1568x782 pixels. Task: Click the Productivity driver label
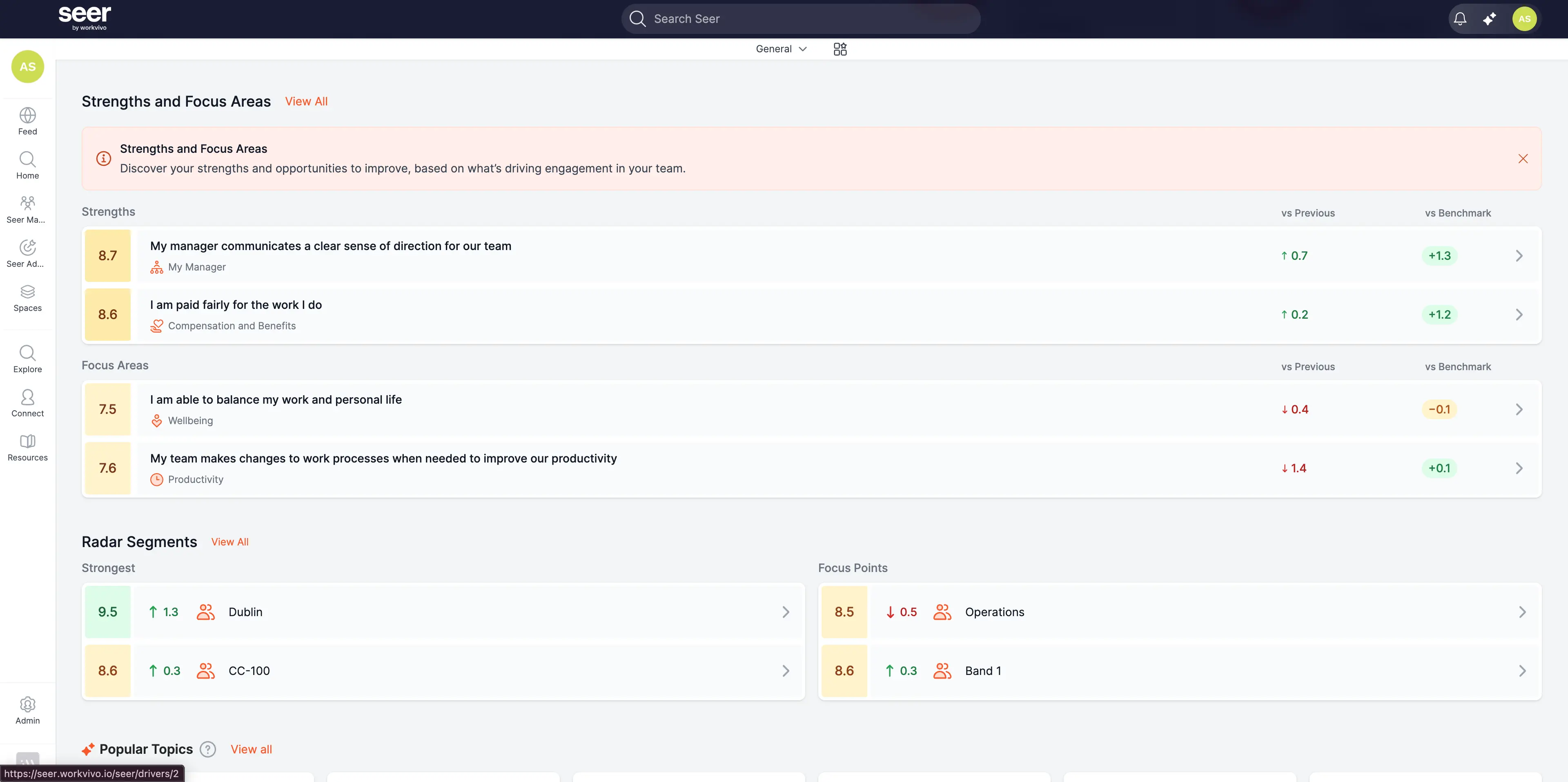click(x=196, y=479)
